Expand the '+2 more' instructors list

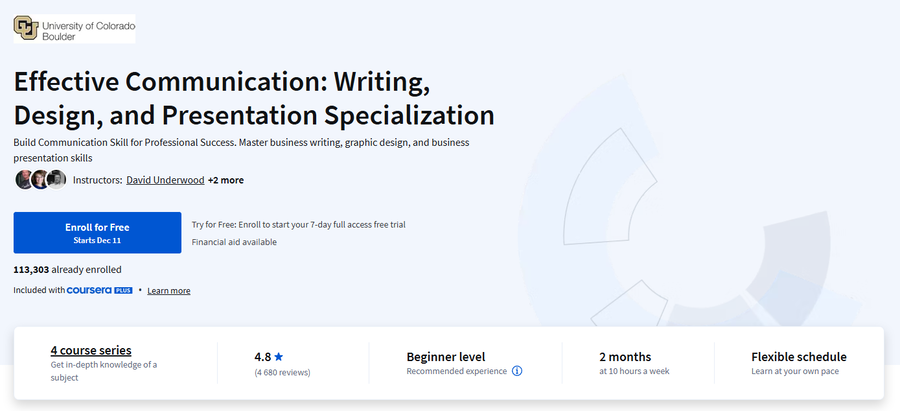[x=225, y=180]
